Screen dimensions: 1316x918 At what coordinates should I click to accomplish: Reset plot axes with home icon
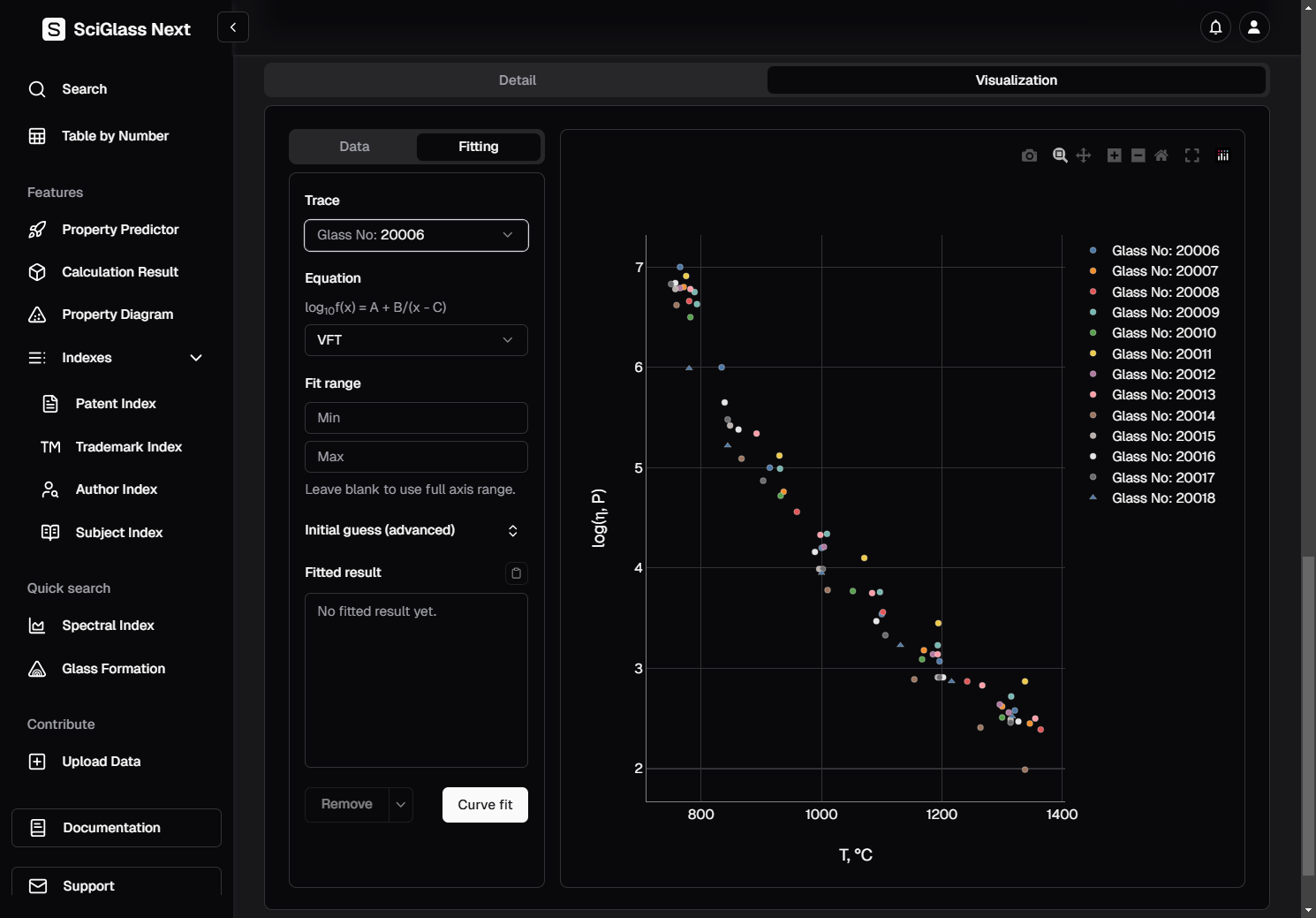click(1161, 156)
